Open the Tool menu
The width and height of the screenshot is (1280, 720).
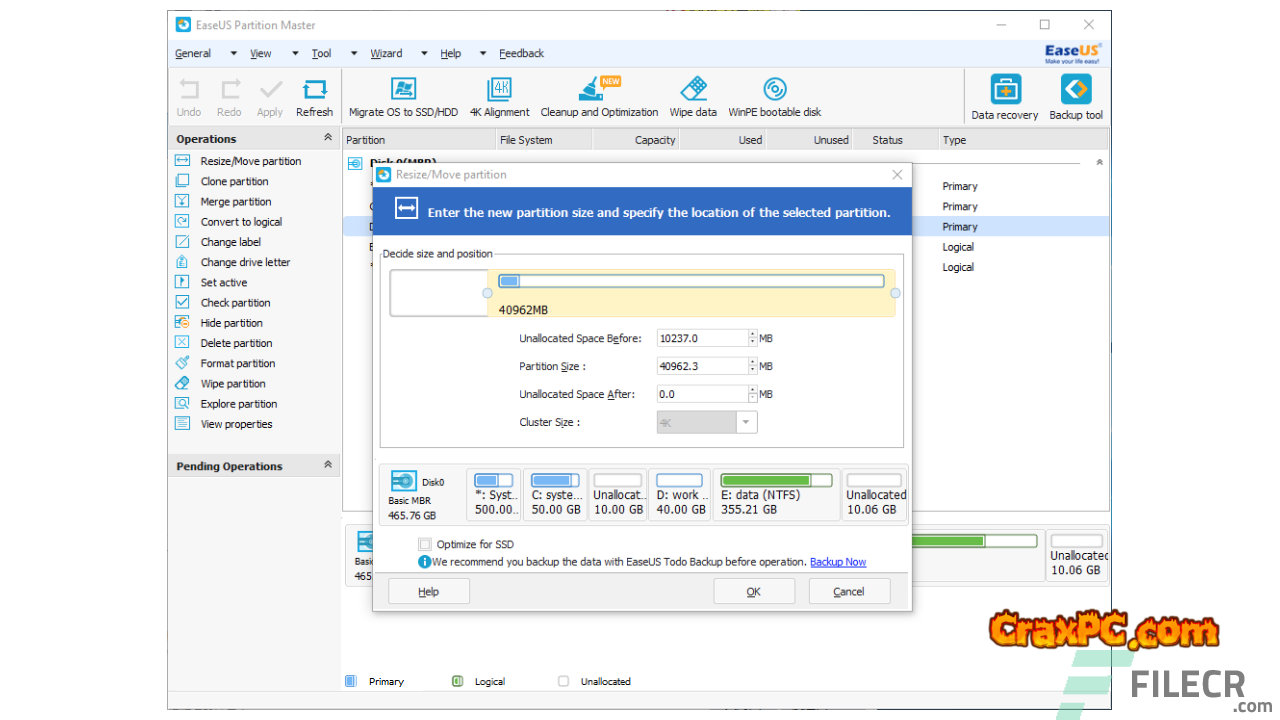(x=321, y=53)
